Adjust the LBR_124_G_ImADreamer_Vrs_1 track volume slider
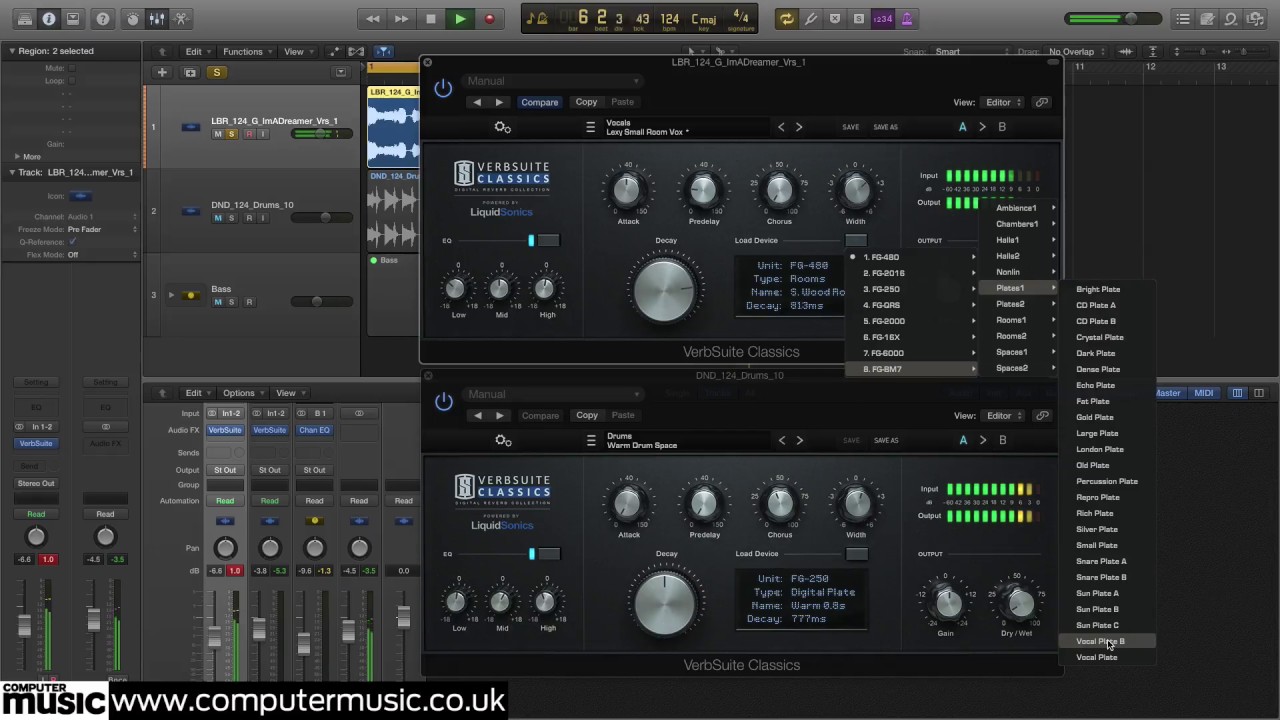This screenshot has width=1280, height=720. click(322, 133)
